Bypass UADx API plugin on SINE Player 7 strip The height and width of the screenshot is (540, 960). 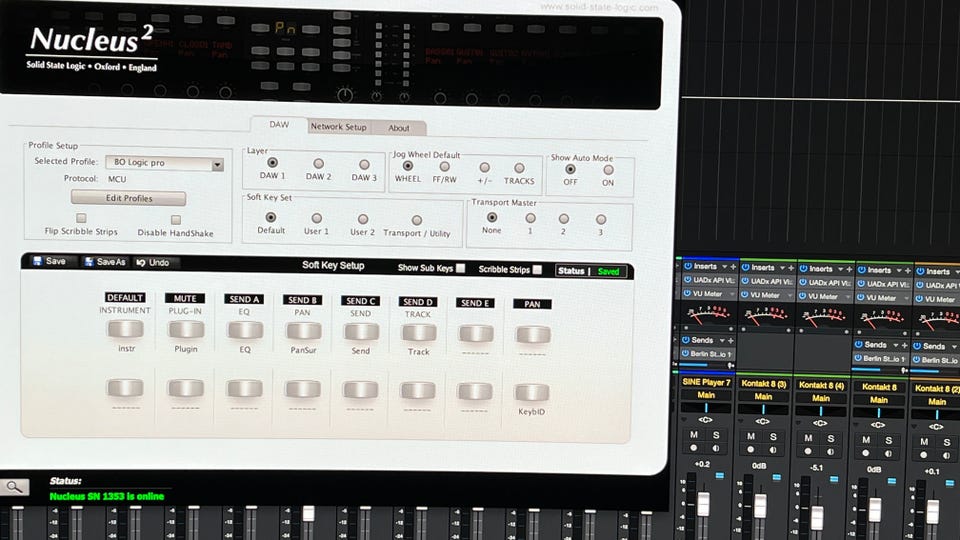point(688,280)
